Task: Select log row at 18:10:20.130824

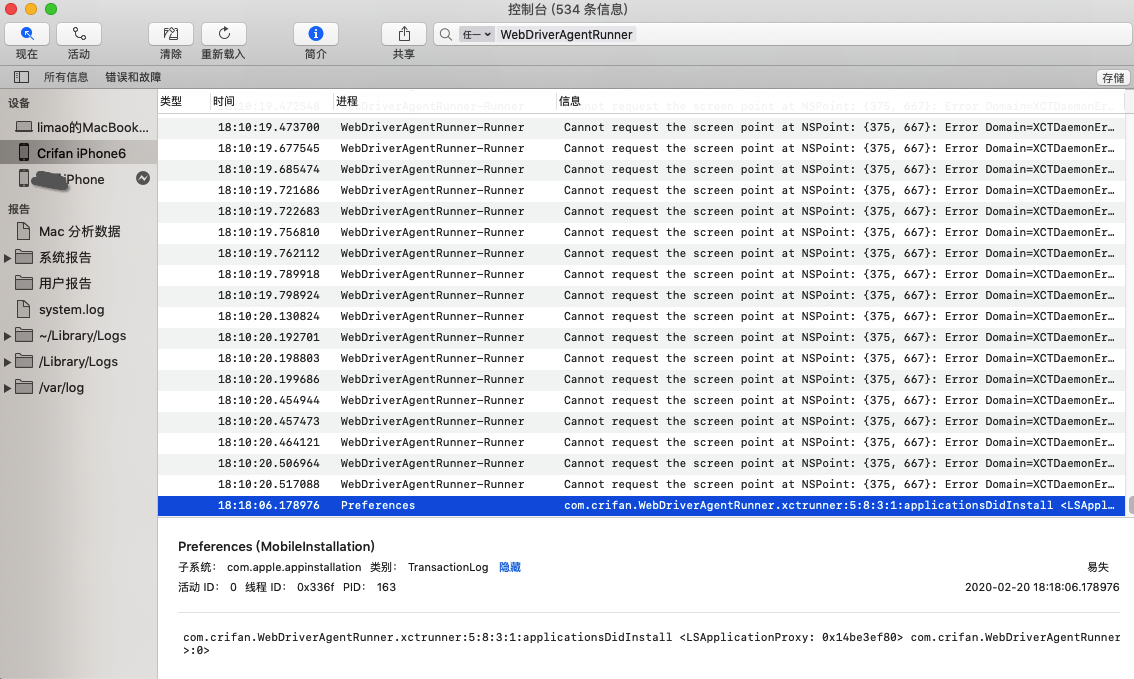Action: coord(641,316)
